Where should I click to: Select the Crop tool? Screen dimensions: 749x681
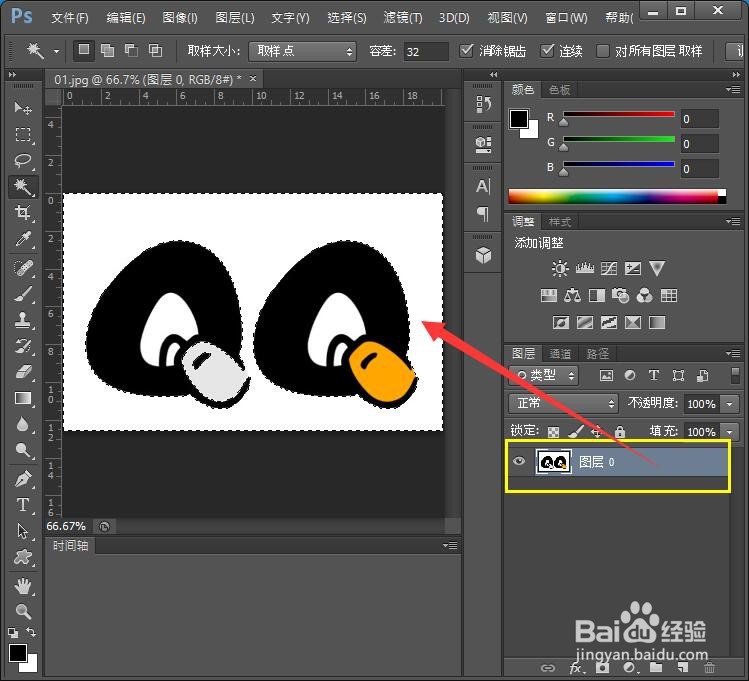(22, 213)
